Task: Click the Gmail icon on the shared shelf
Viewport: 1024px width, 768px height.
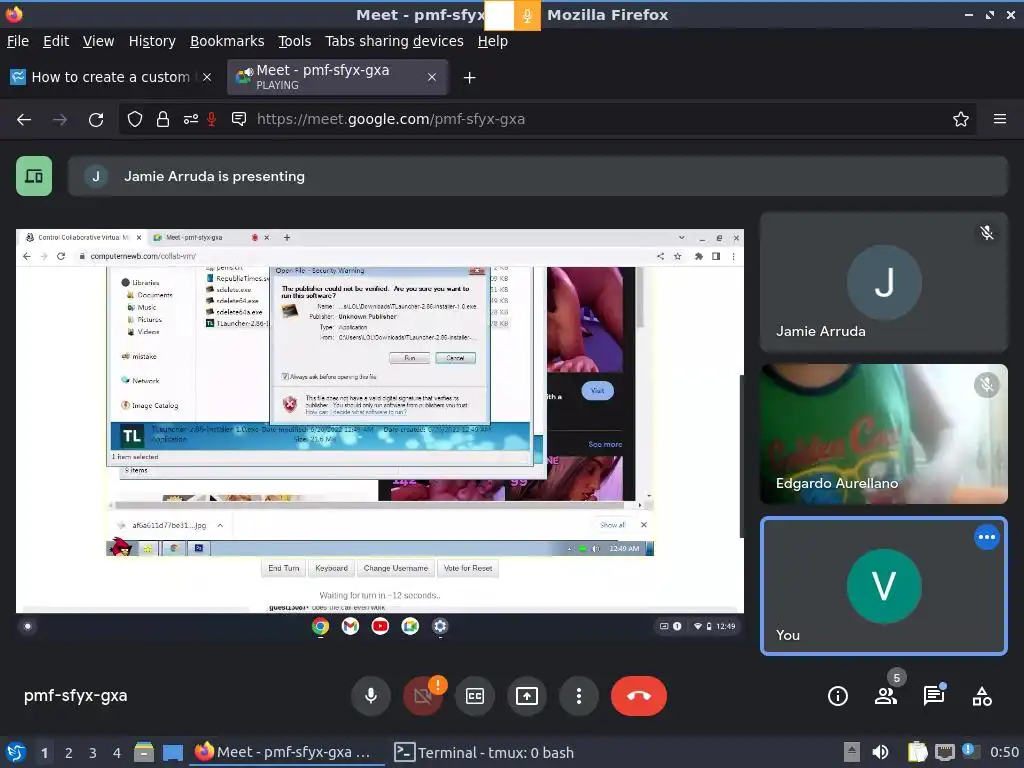Action: [x=351, y=627]
